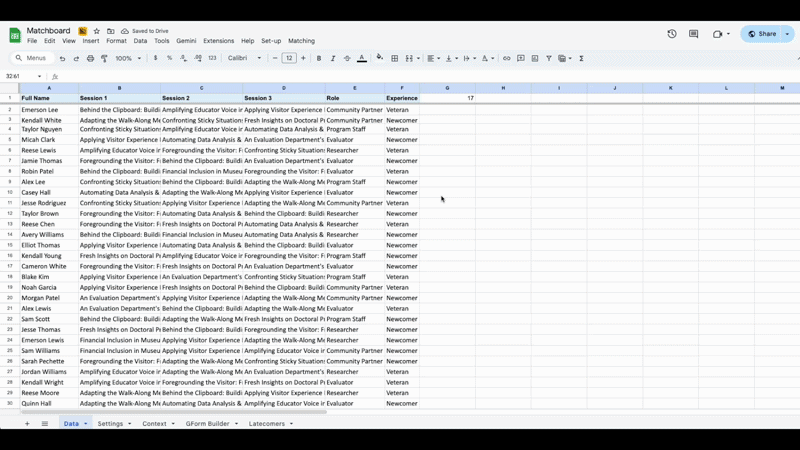
Task: Click the Matchboard document title
Action: point(48,31)
